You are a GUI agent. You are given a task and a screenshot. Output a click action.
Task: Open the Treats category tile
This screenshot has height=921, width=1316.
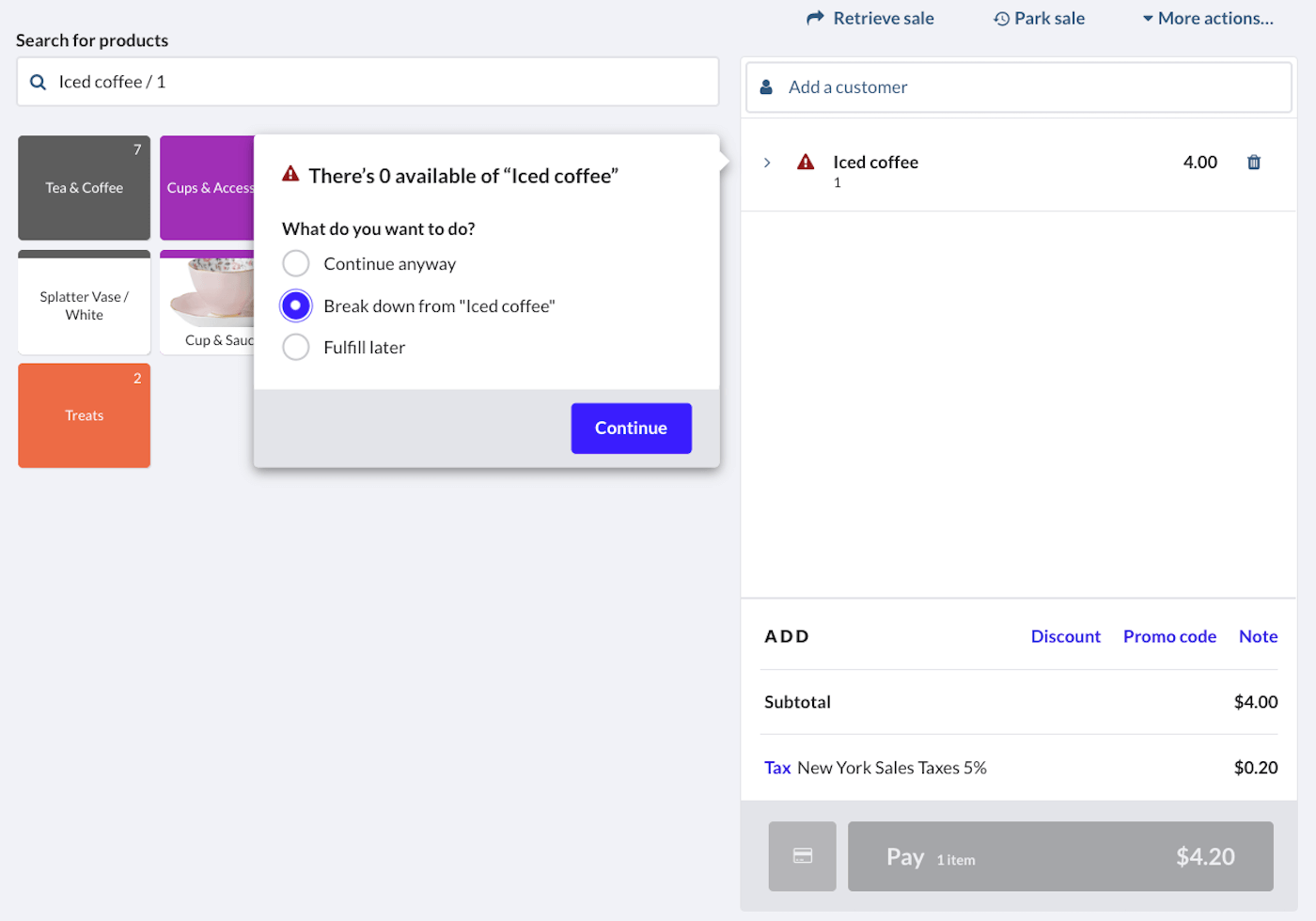click(85, 415)
